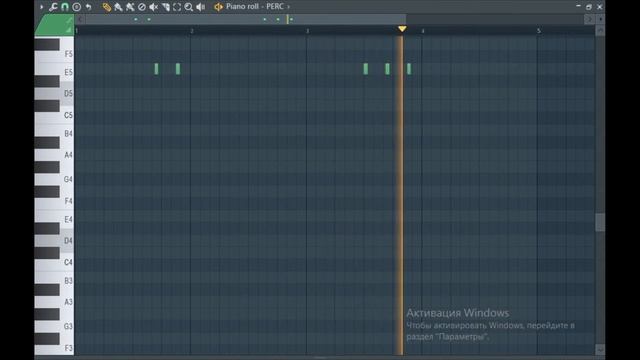Select the dashed-rectangle Select tool
The height and width of the screenshot is (360, 640).
(x=177, y=7)
